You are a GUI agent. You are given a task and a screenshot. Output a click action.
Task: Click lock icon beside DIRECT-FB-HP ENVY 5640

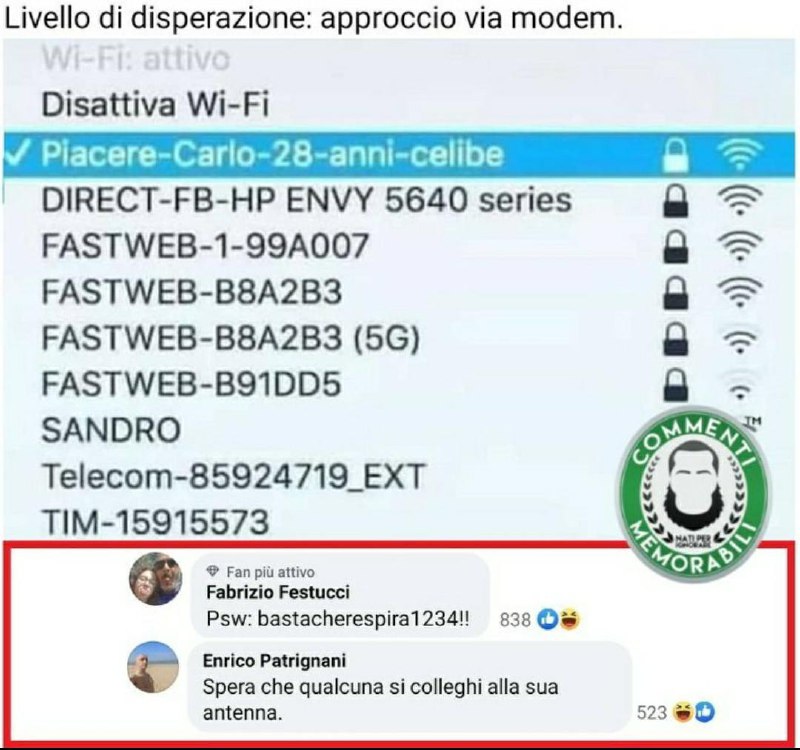pos(676,201)
